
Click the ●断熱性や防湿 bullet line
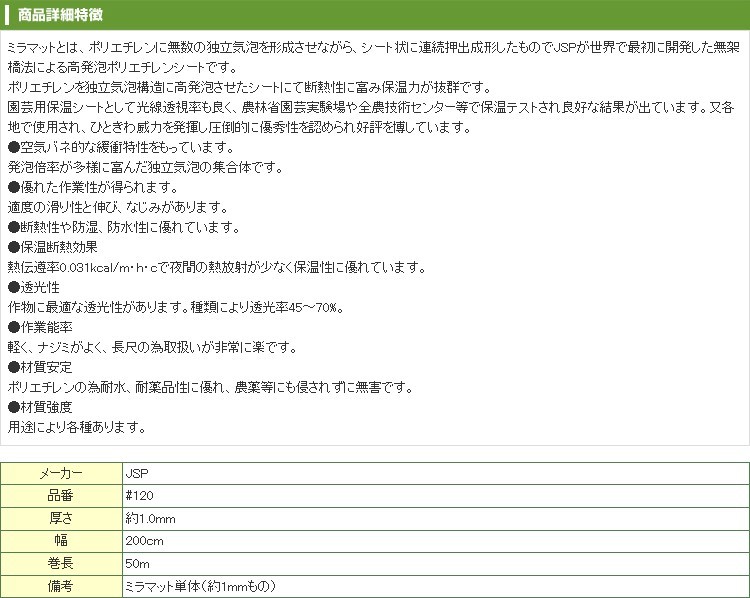click(x=124, y=227)
